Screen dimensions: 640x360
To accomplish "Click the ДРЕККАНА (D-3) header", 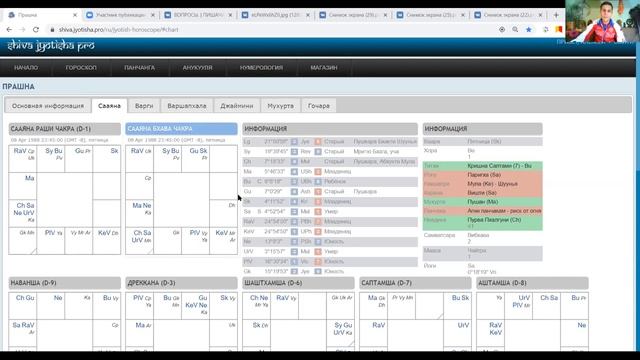I will [181, 283].
